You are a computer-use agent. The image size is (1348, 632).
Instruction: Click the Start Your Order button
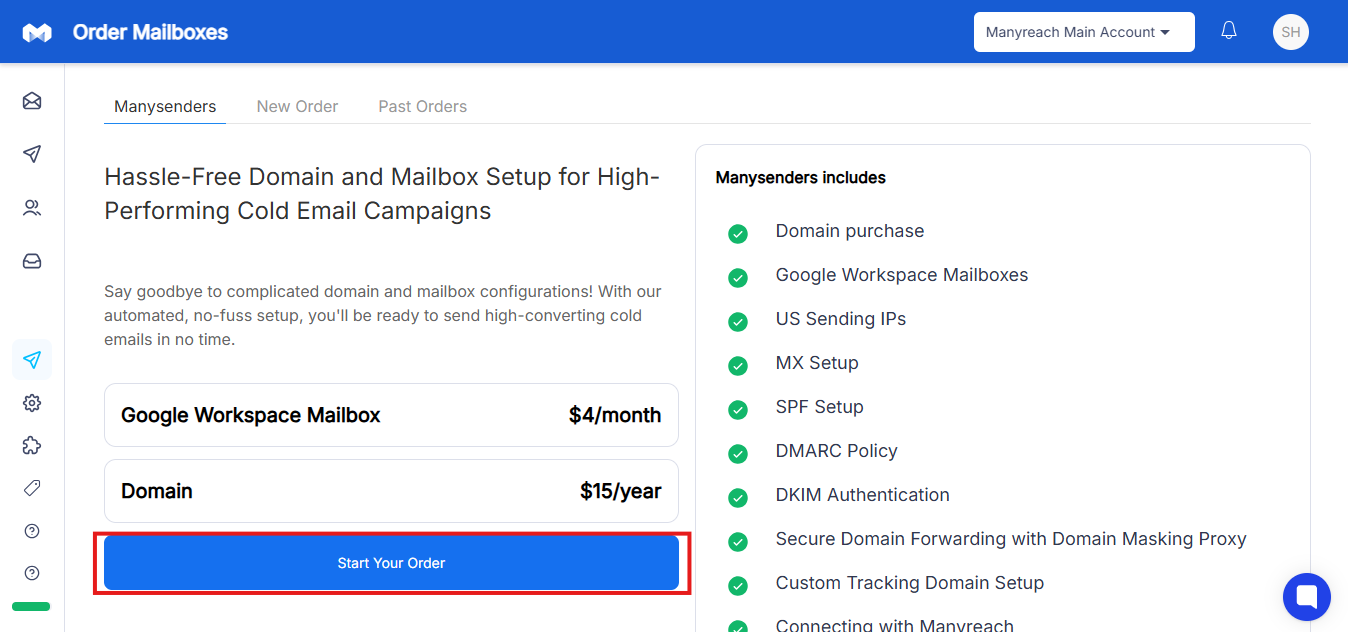pyautogui.click(x=391, y=563)
